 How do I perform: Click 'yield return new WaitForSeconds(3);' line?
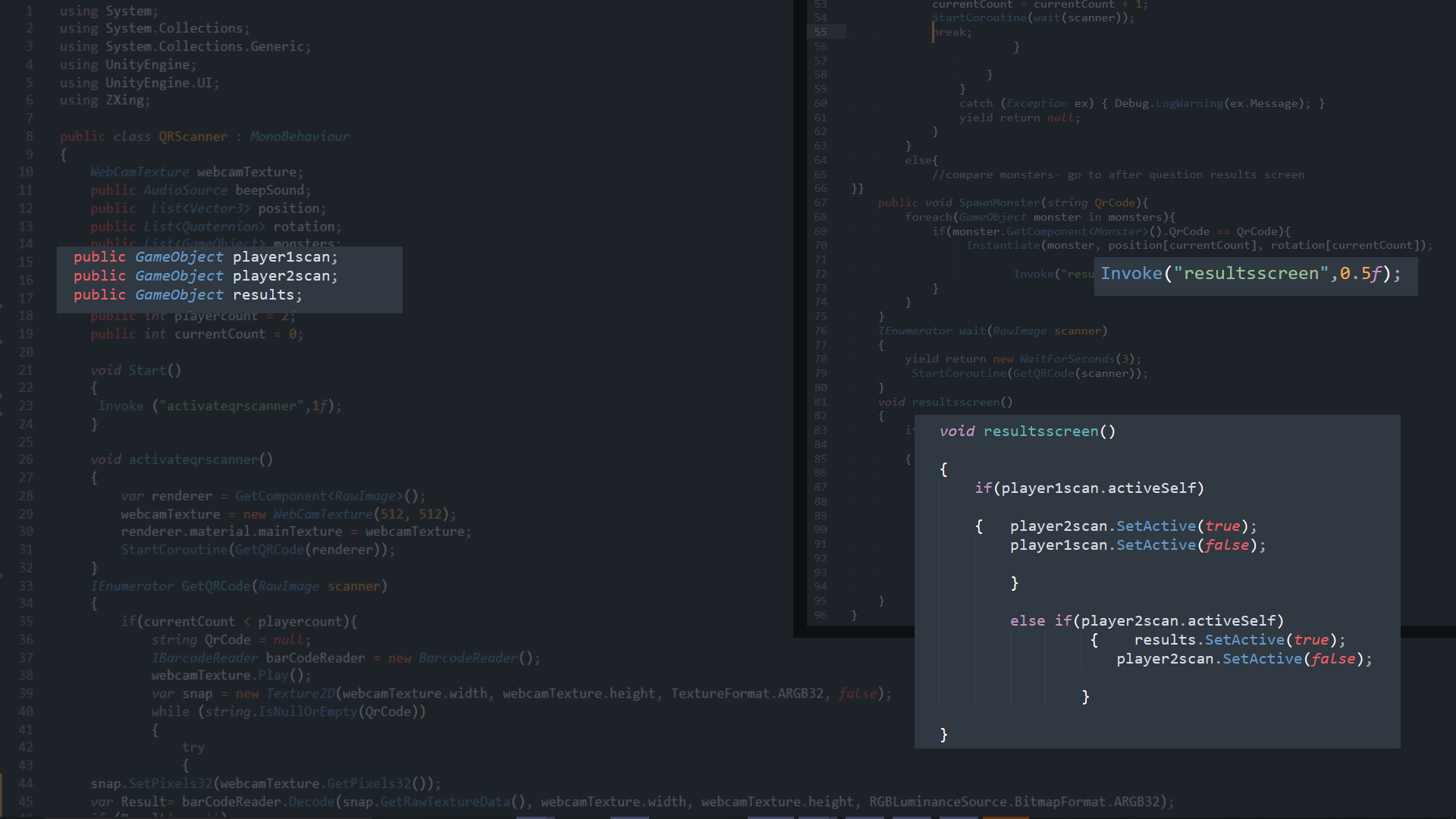tap(1023, 359)
